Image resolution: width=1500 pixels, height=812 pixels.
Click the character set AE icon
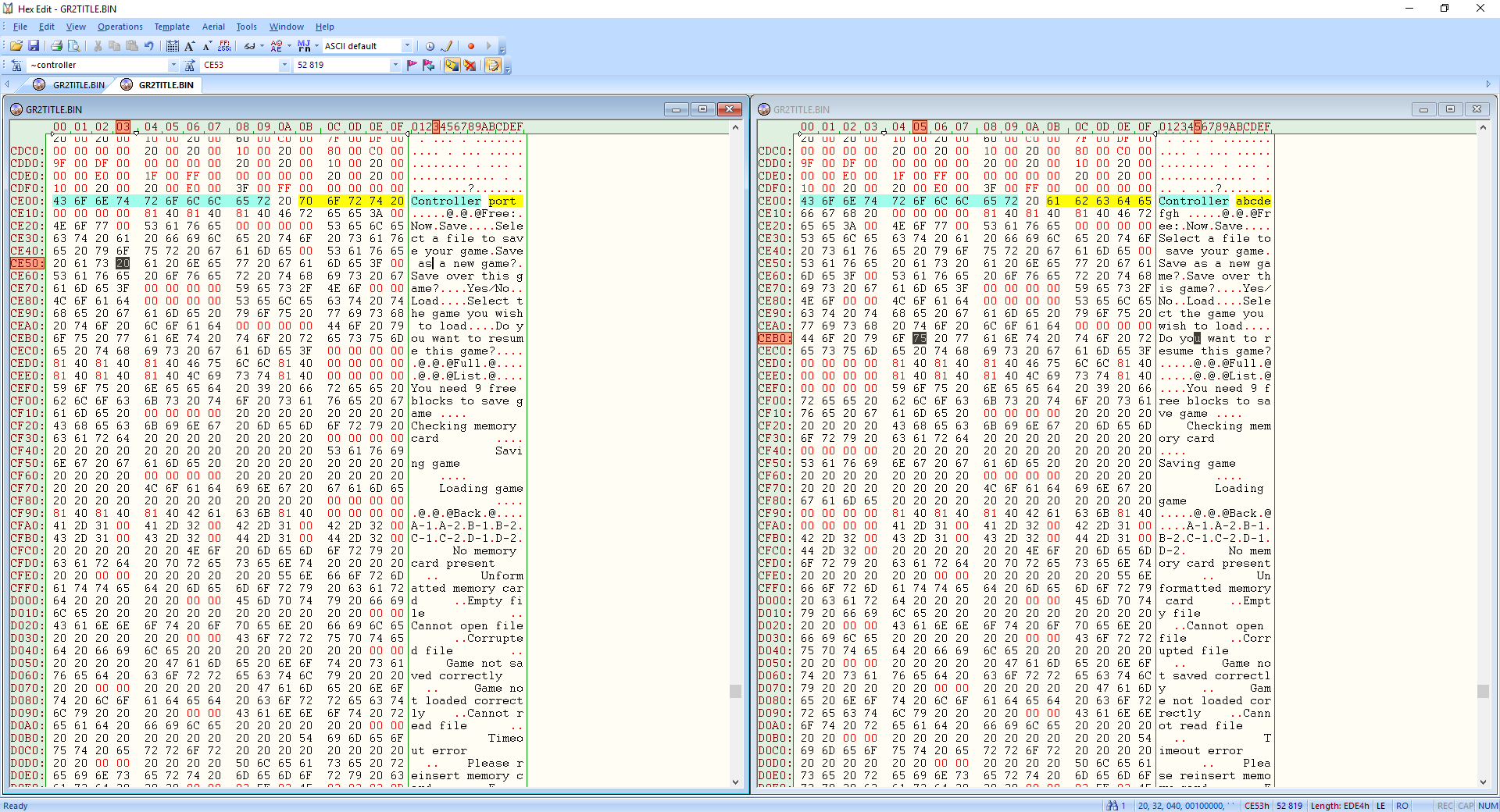point(277,46)
